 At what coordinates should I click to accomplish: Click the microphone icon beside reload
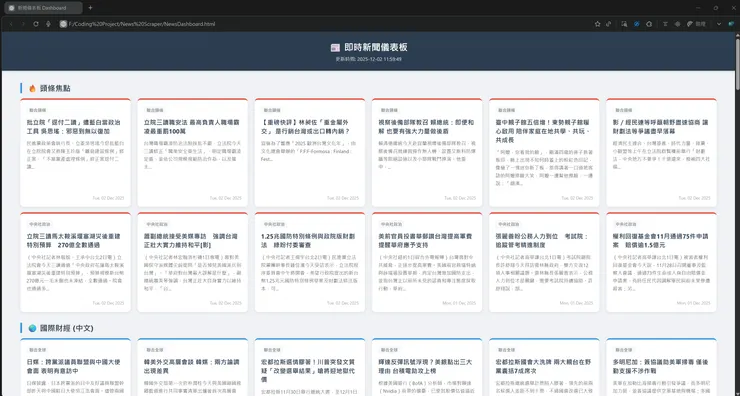coord(48,24)
